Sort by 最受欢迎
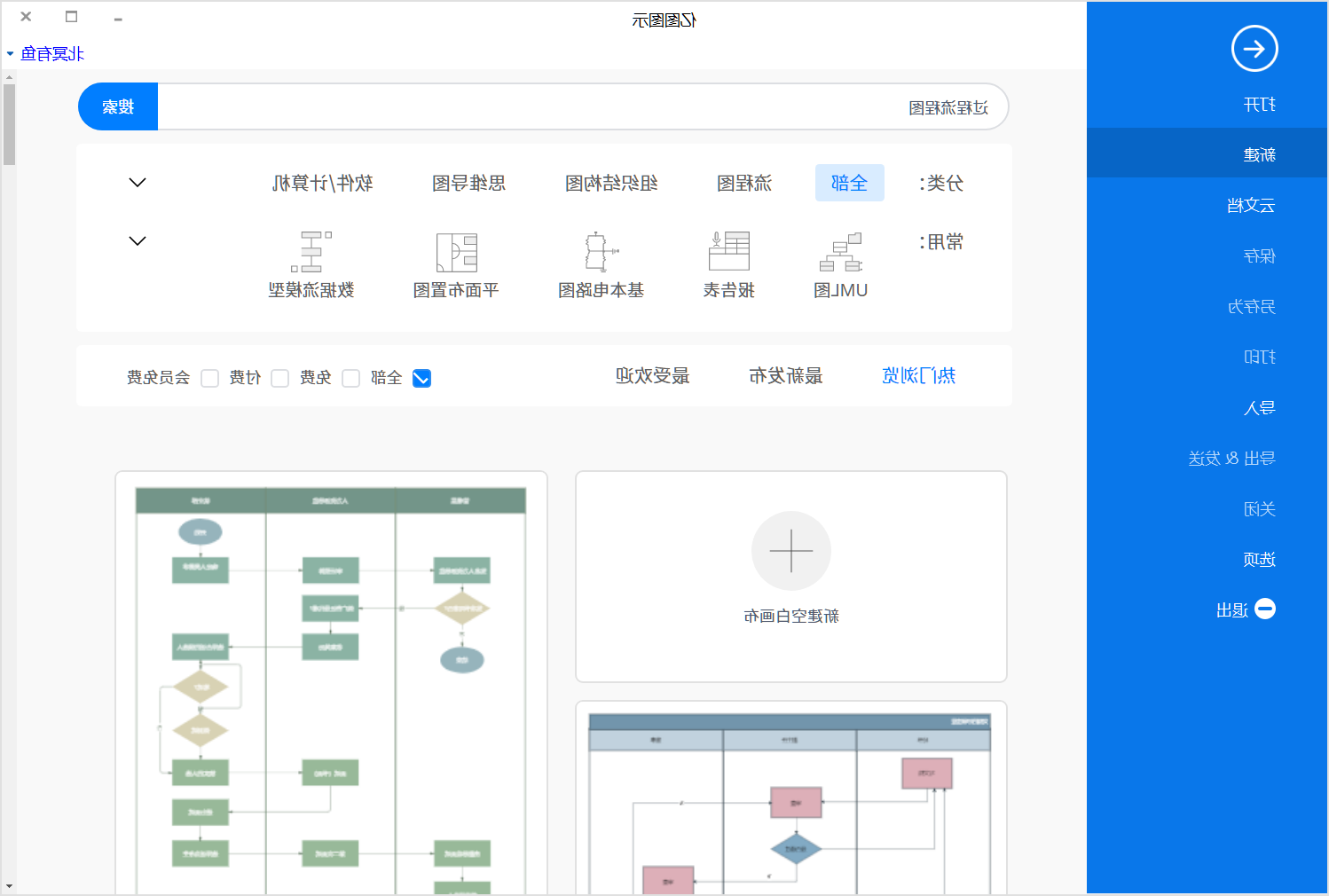The width and height of the screenshot is (1329, 896). click(x=653, y=376)
